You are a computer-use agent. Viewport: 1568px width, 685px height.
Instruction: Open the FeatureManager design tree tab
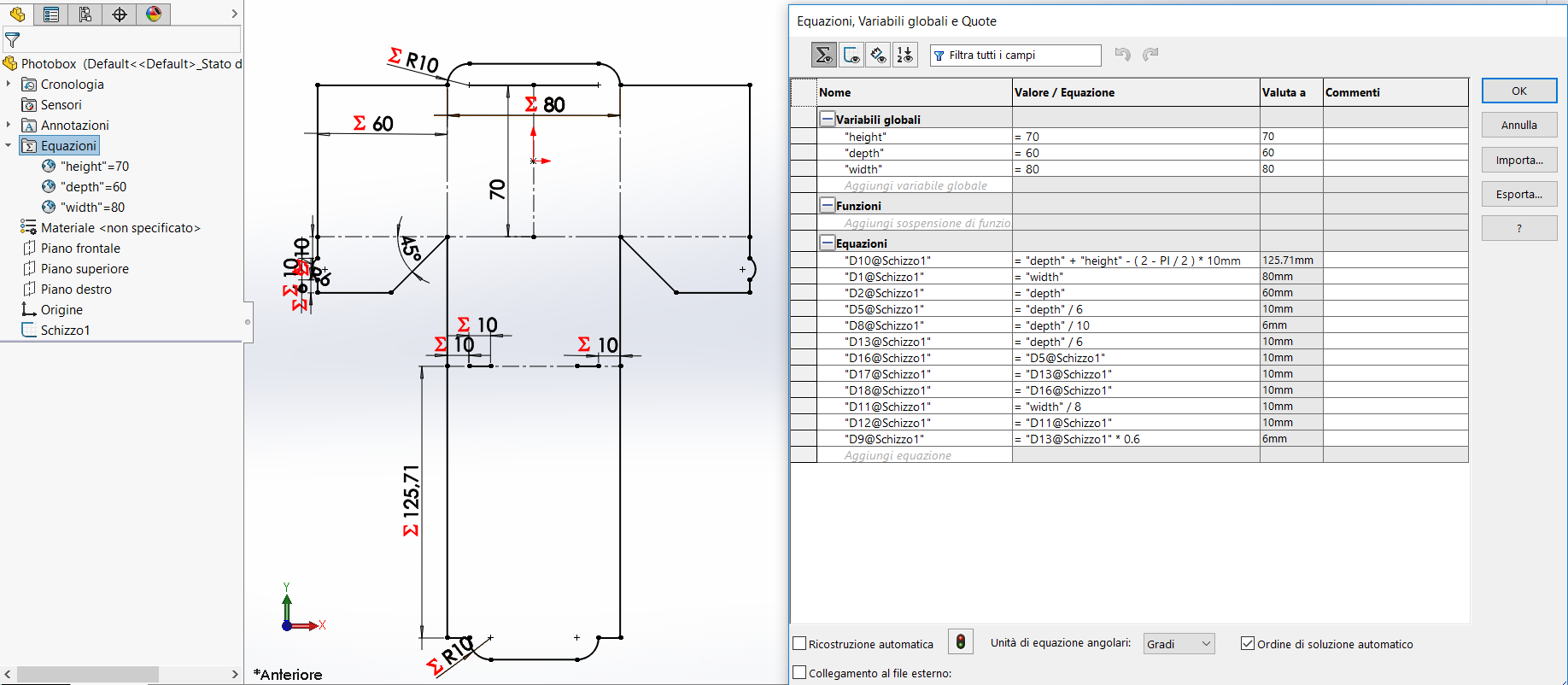click(17, 14)
